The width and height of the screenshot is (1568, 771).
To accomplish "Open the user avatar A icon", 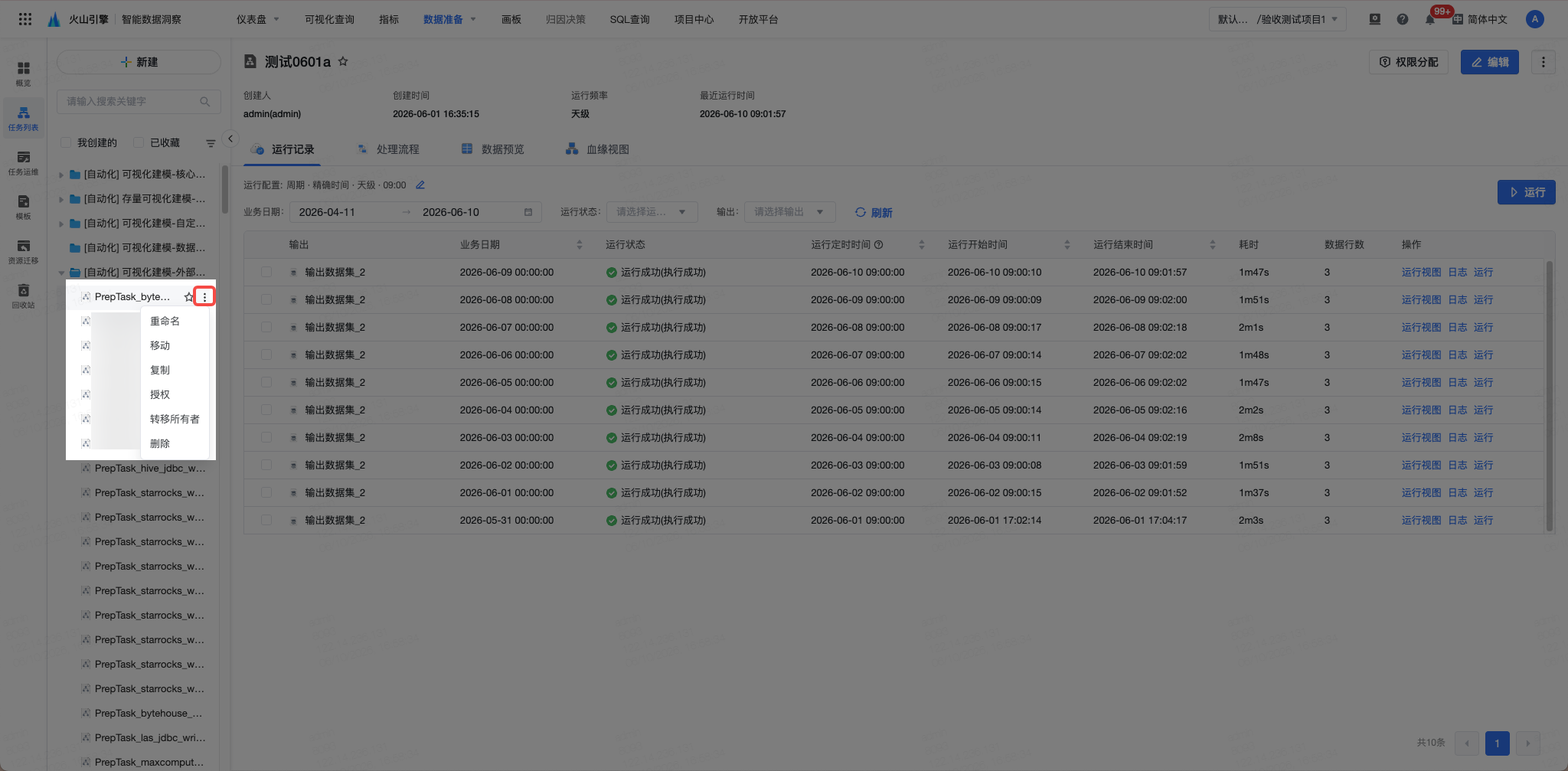I will 1534,19.
